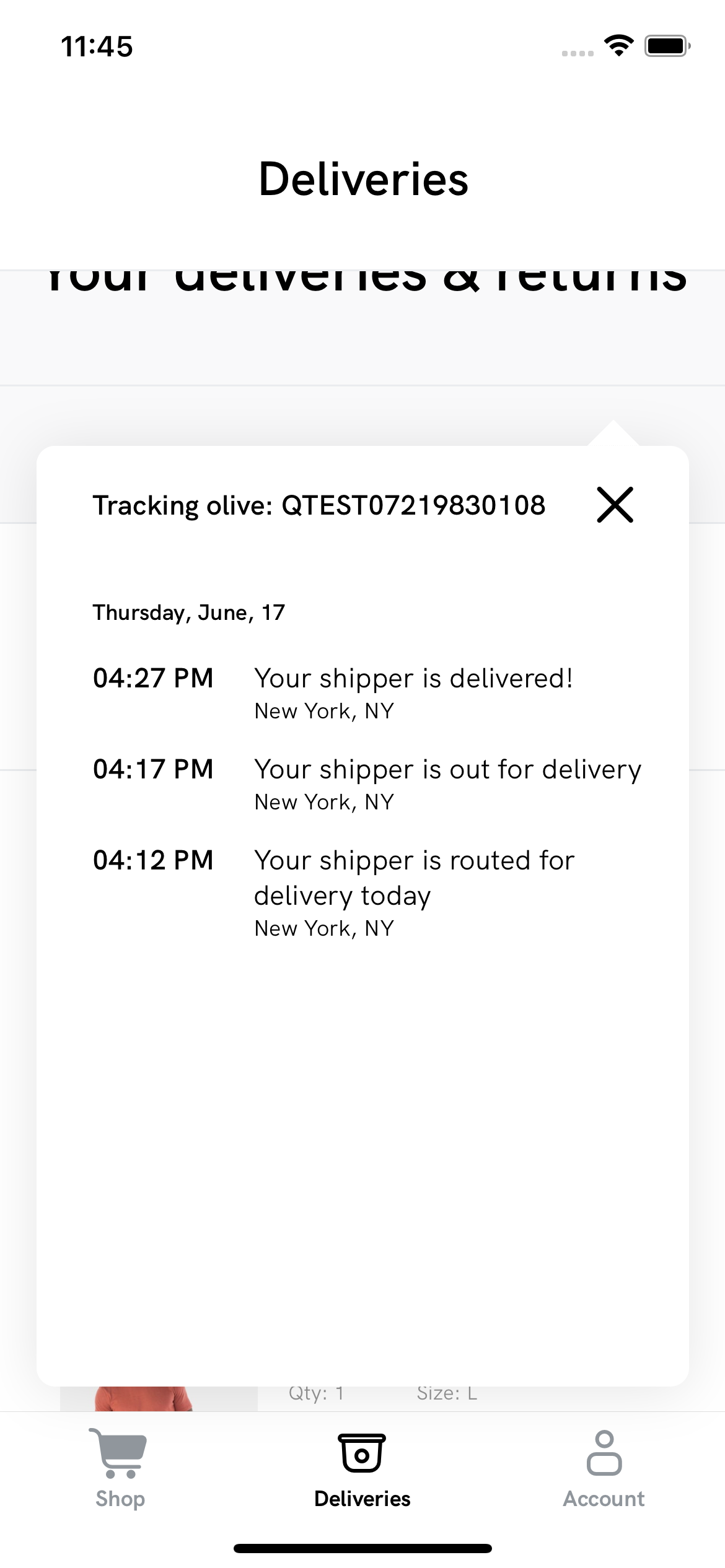
Task: Select the "Your shipper is delivered!" status
Action: click(x=413, y=679)
